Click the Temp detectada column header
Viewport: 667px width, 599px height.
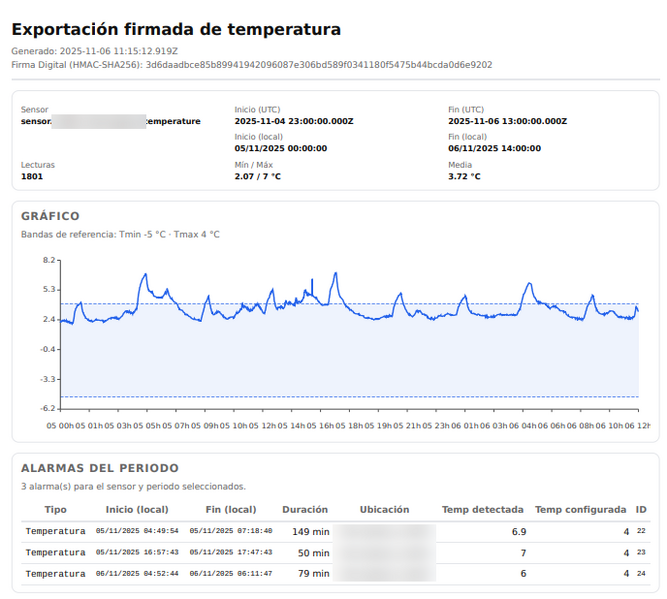pyautogui.click(x=484, y=509)
